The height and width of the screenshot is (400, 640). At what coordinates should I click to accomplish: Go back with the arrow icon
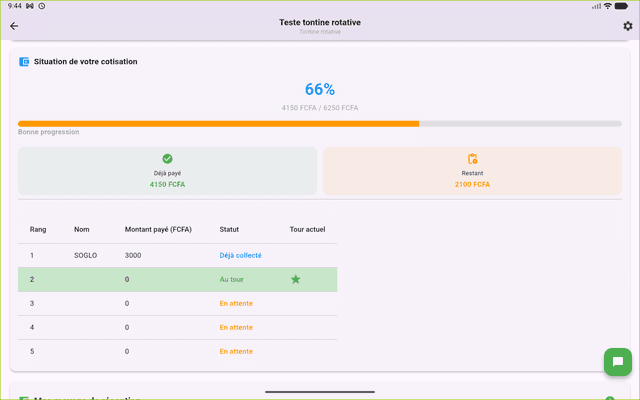(x=14, y=26)
